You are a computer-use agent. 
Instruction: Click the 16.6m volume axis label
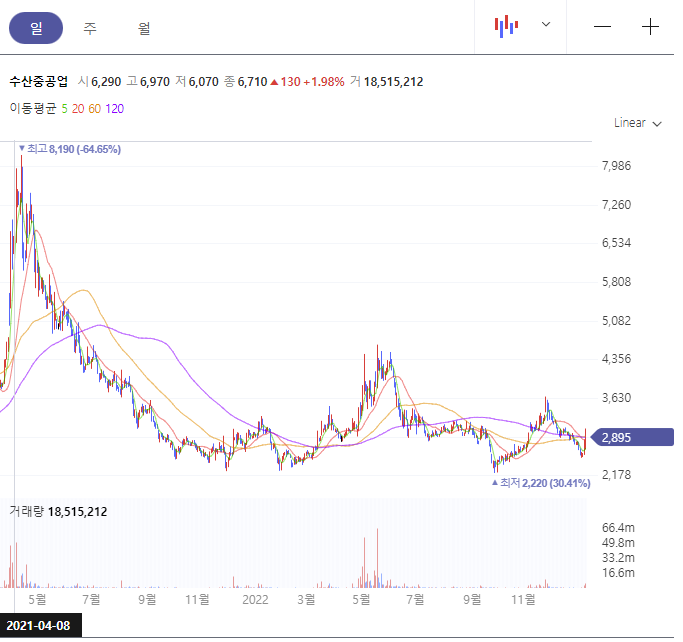click(618, 573)
